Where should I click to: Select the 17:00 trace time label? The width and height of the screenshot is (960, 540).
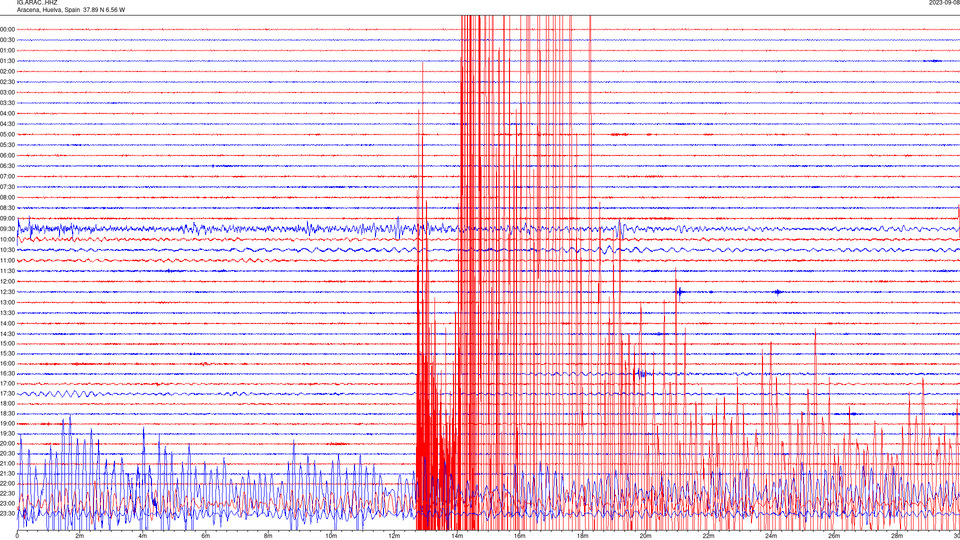(7, 384)
